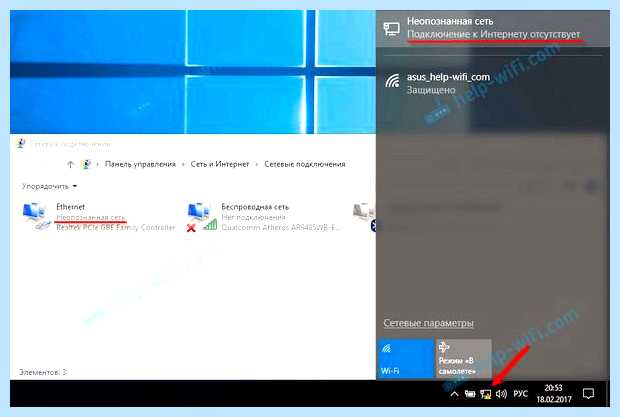Image resolution: width=620 pixels, height=417 pixels.
Task: Click the Беспроводная сеть connection name
Action: [255, 207]
